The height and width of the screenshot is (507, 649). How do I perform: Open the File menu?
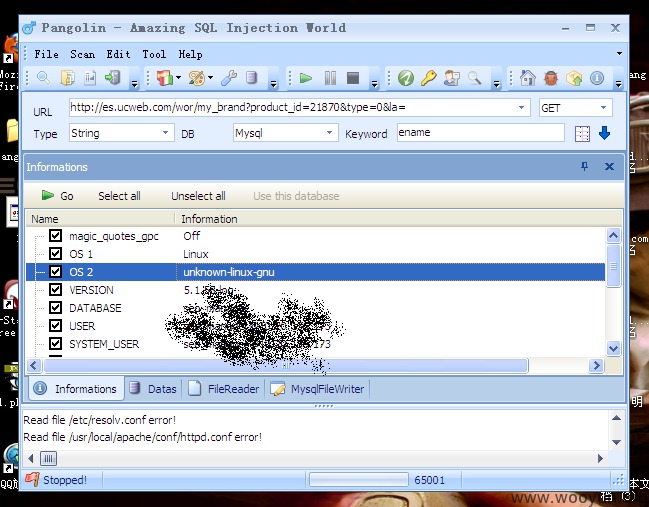coord(46,54)
